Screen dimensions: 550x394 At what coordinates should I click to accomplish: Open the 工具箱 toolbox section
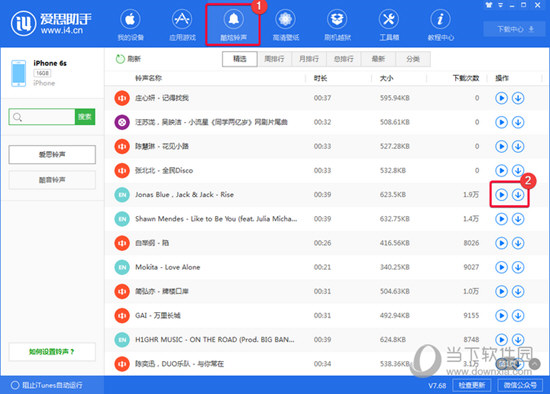[x=389, y=25]
